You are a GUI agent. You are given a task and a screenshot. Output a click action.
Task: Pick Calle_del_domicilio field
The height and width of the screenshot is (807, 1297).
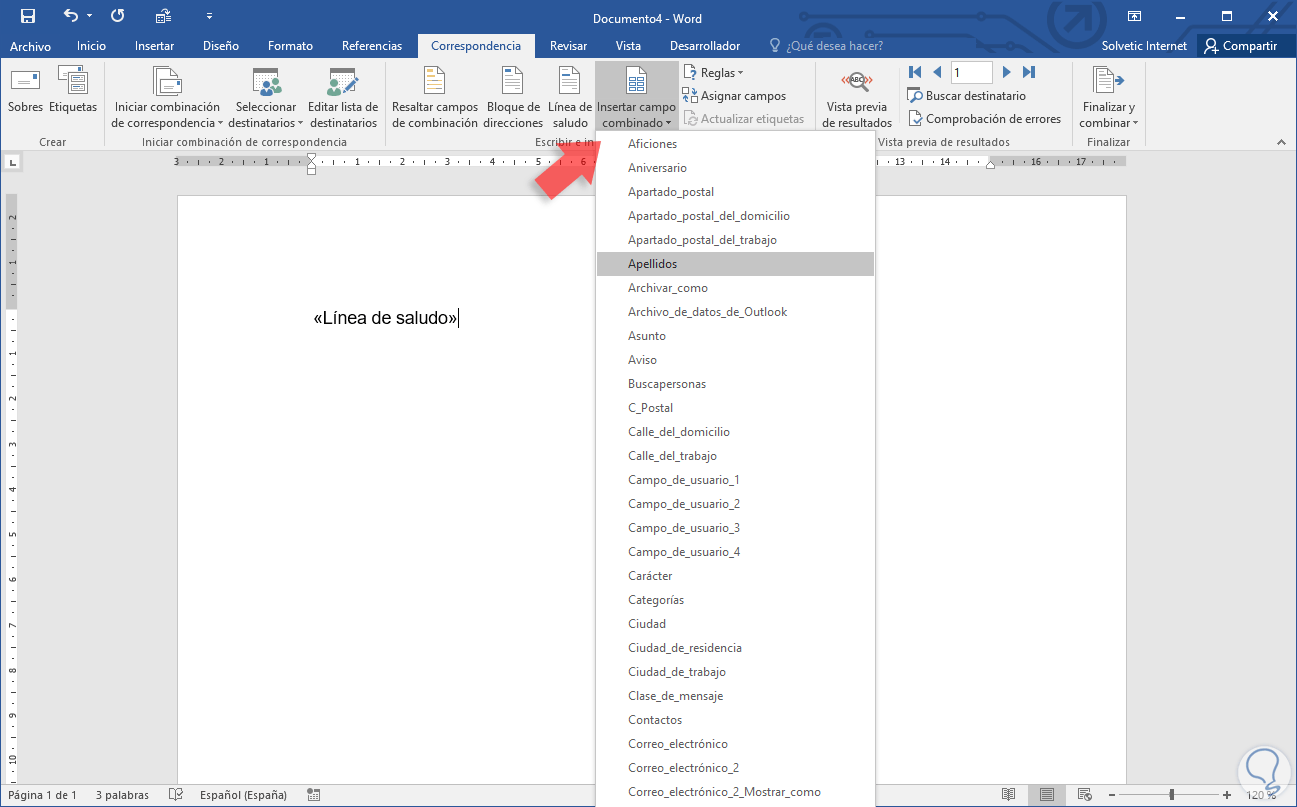tap(735, 432)
